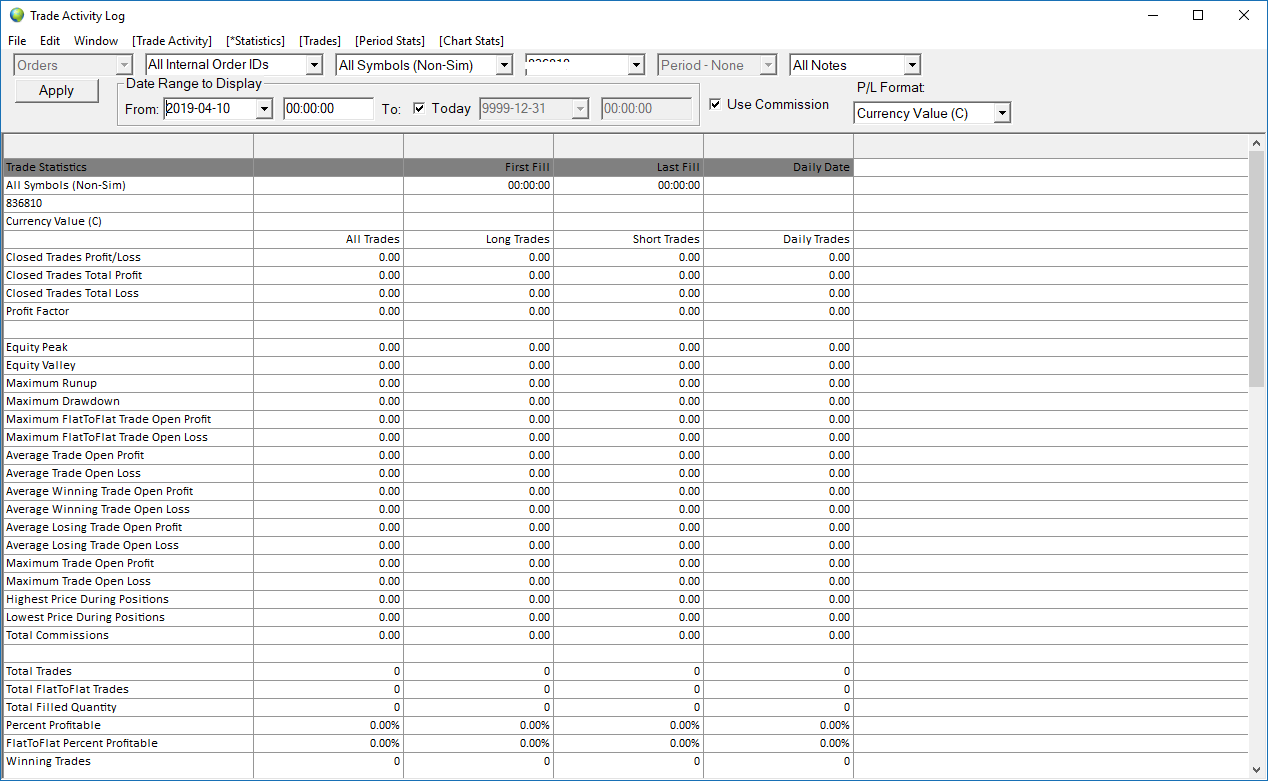The image size is (1268, 781).
Task: Open the All Internal Order IDs dropdown
Action: click(314, 65)
